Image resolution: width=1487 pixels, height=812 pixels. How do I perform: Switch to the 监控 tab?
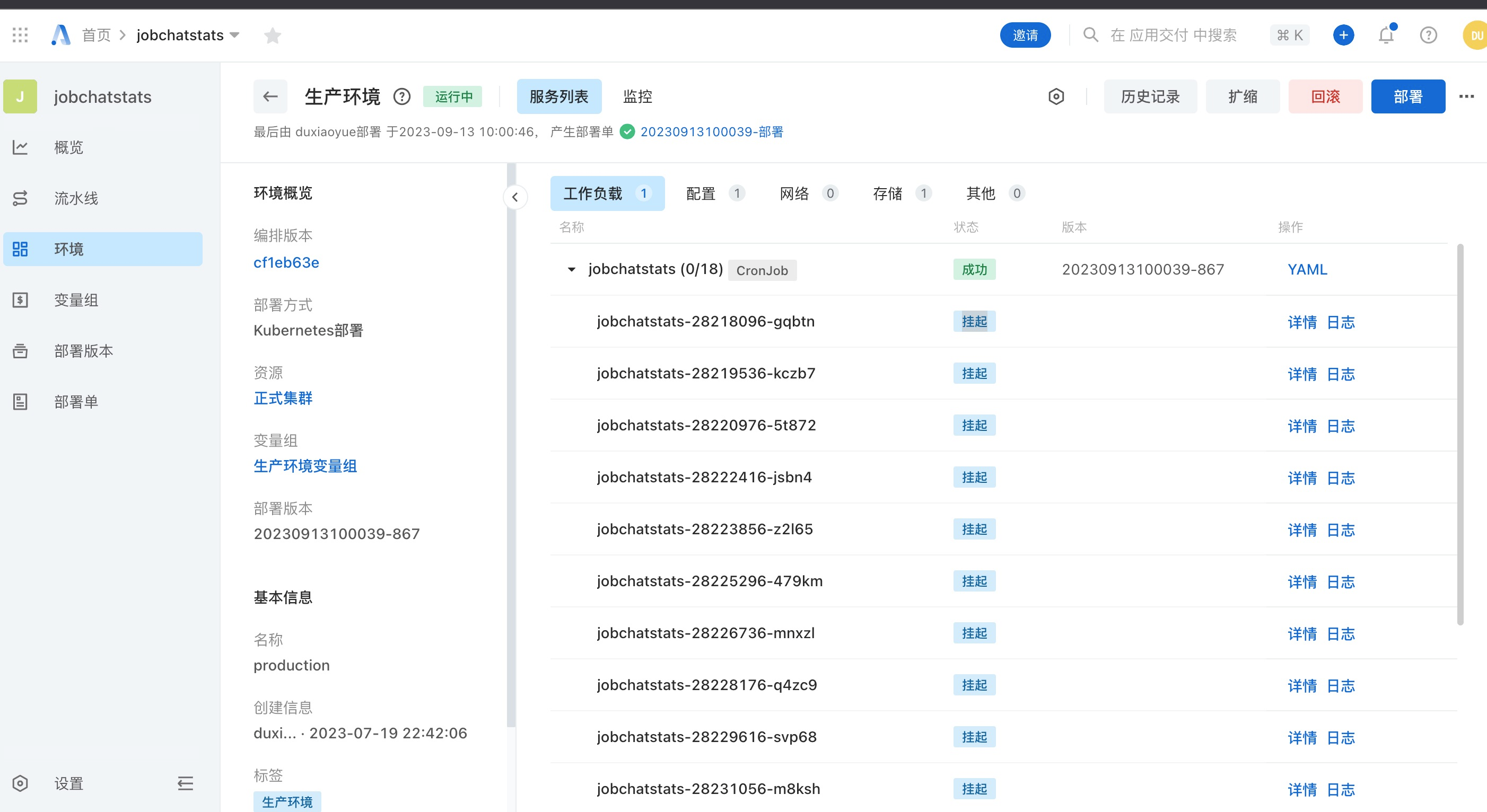click(x=637, y=96)
